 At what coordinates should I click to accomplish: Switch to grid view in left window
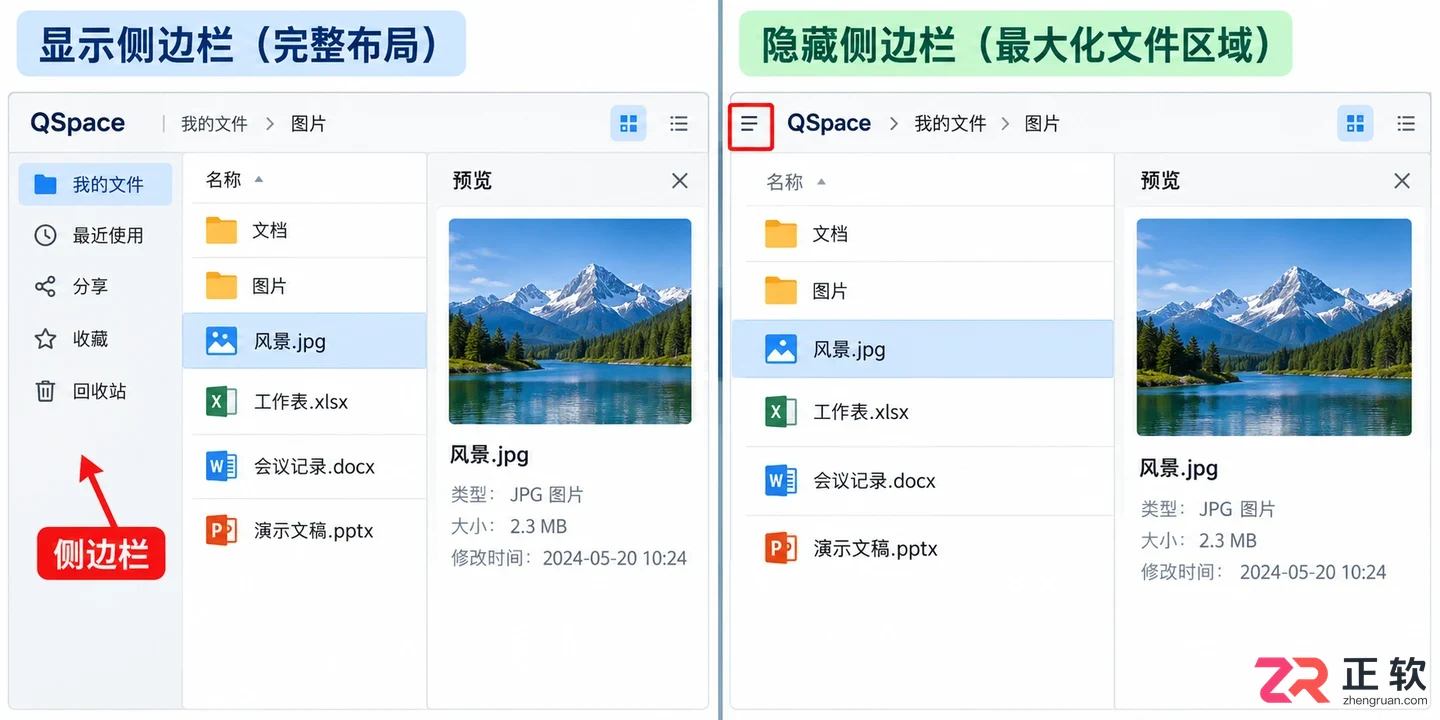(628, 124)
